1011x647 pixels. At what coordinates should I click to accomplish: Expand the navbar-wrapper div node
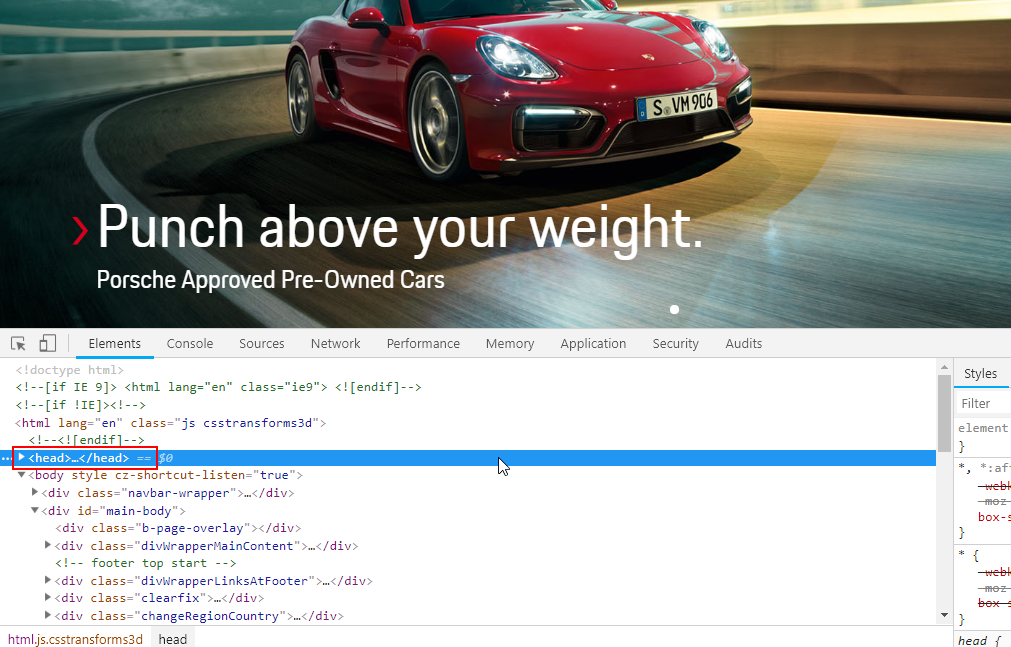[x=34, y=492]
